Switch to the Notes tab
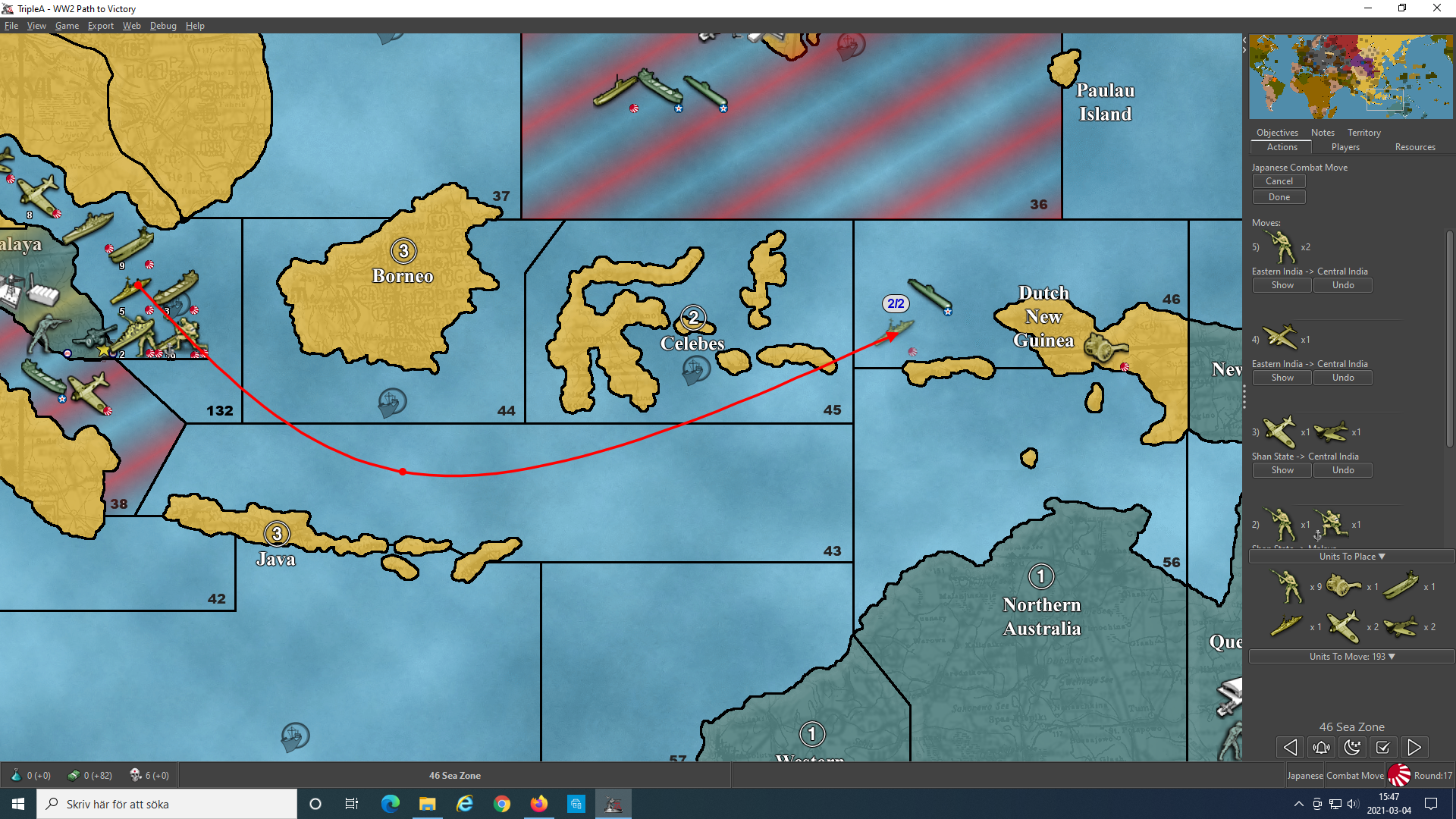 pyautogui.click(x=1323, y=132)
